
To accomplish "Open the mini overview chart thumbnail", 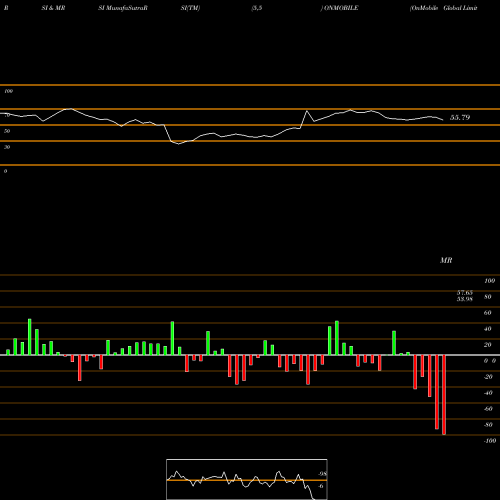I will (x=247, y=479).
